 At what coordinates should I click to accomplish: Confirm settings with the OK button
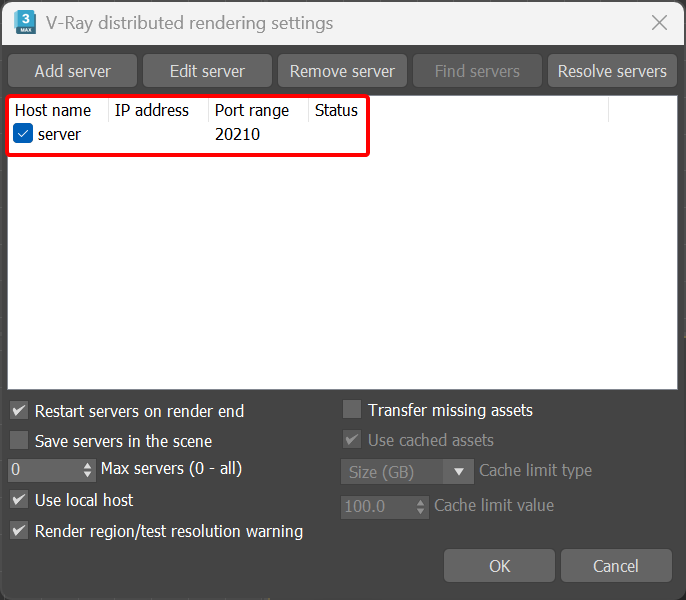[499, 566]
